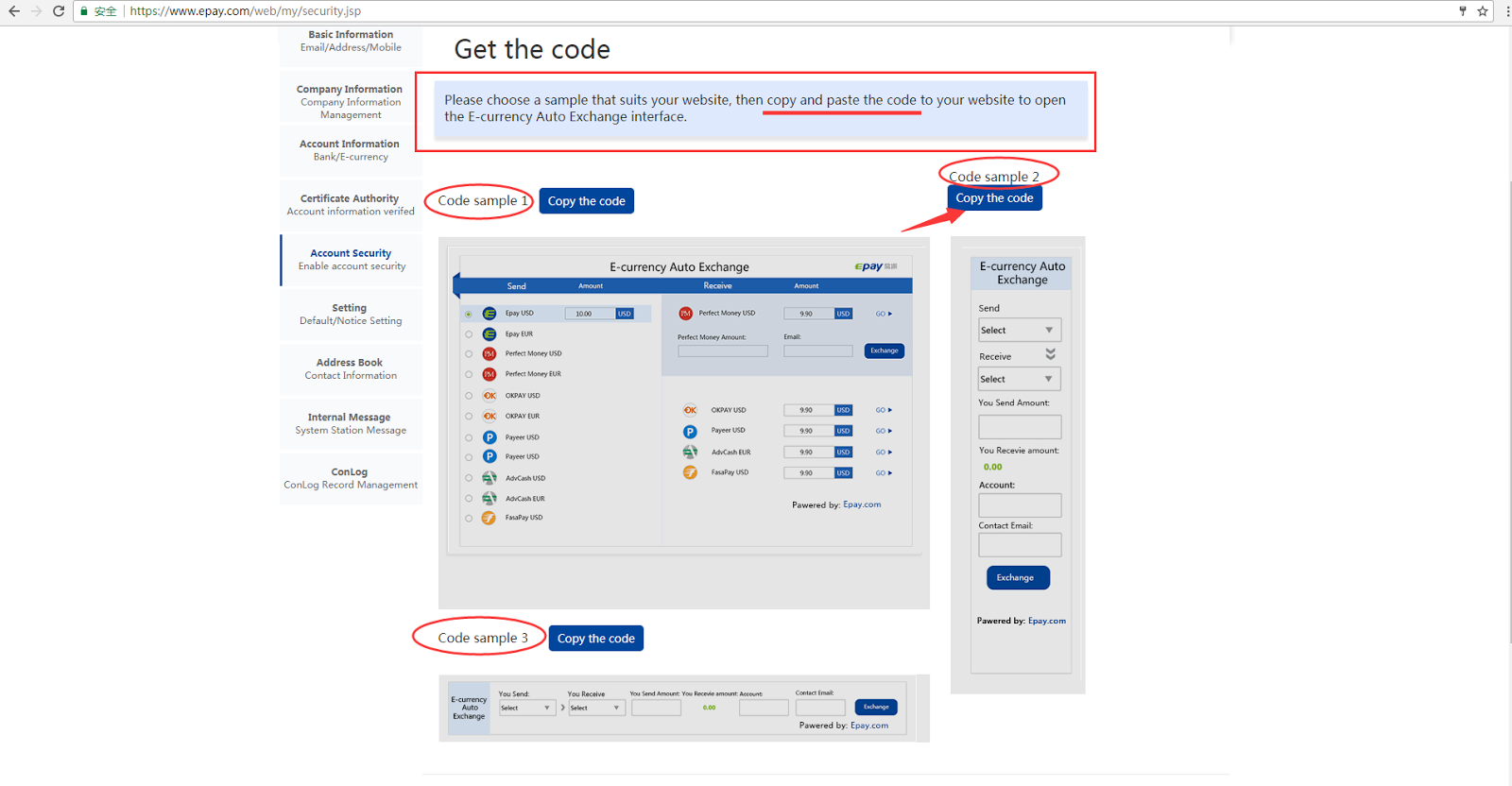Screen dimensions: 1512x786
Task: Click the Epay EUR currency icon
Action: [490, 334]
